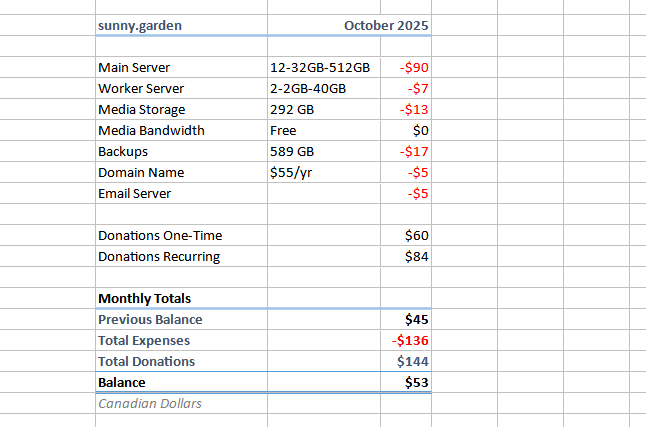The image size is (646, 427).
Task: Select the -$136 total expenses value
Action: [x=406, y=341]
